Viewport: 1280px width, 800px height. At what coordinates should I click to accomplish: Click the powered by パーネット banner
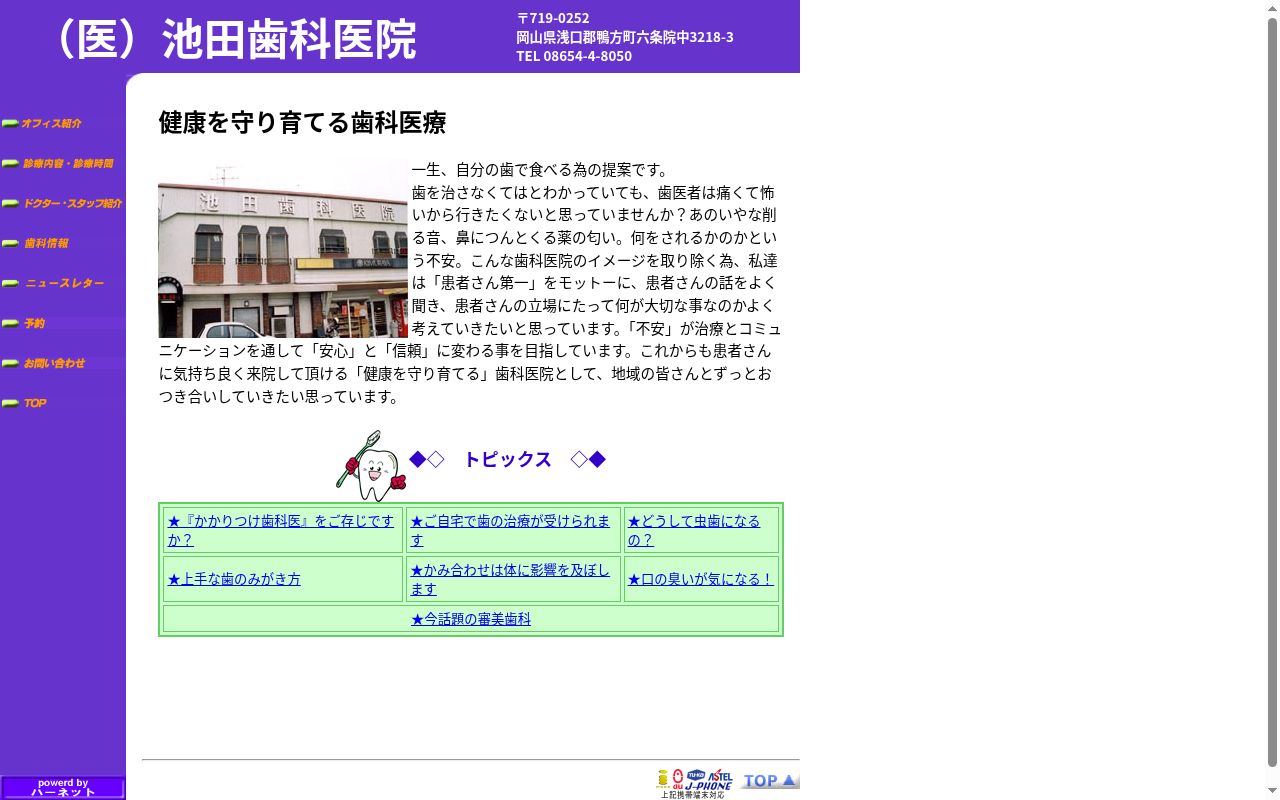[63, 788]
